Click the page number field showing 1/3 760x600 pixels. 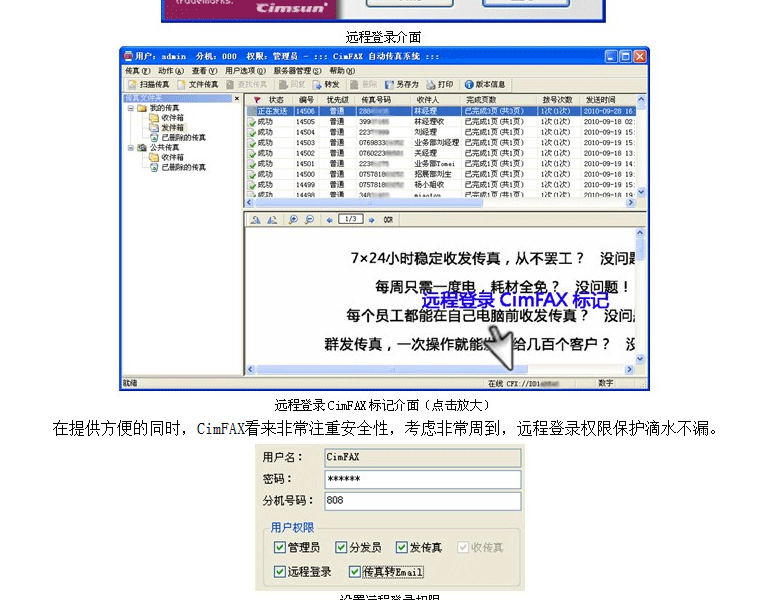pyautogui.click(x=350, y=219)
